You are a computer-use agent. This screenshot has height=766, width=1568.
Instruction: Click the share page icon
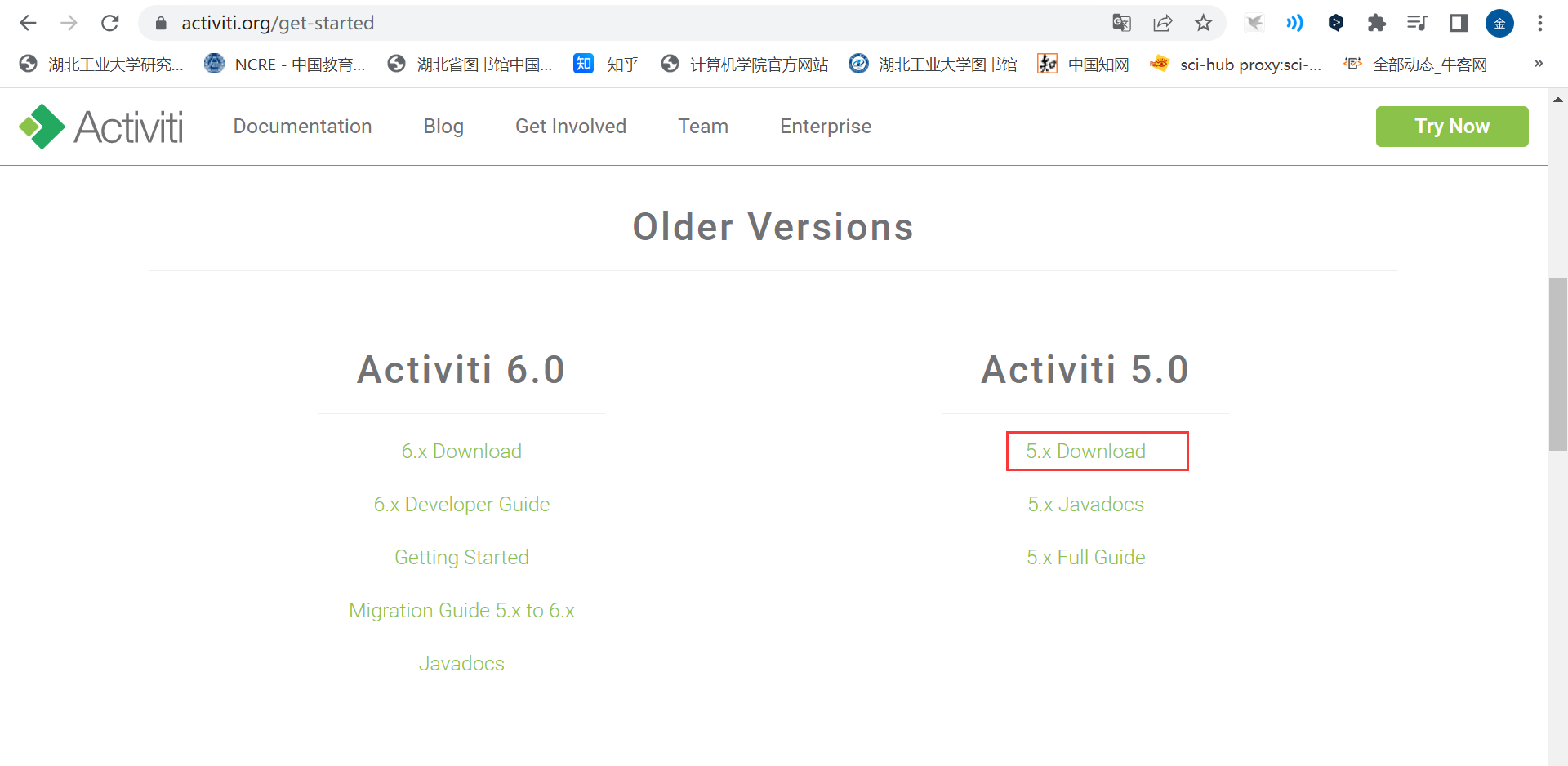[x=1162, y=23]
